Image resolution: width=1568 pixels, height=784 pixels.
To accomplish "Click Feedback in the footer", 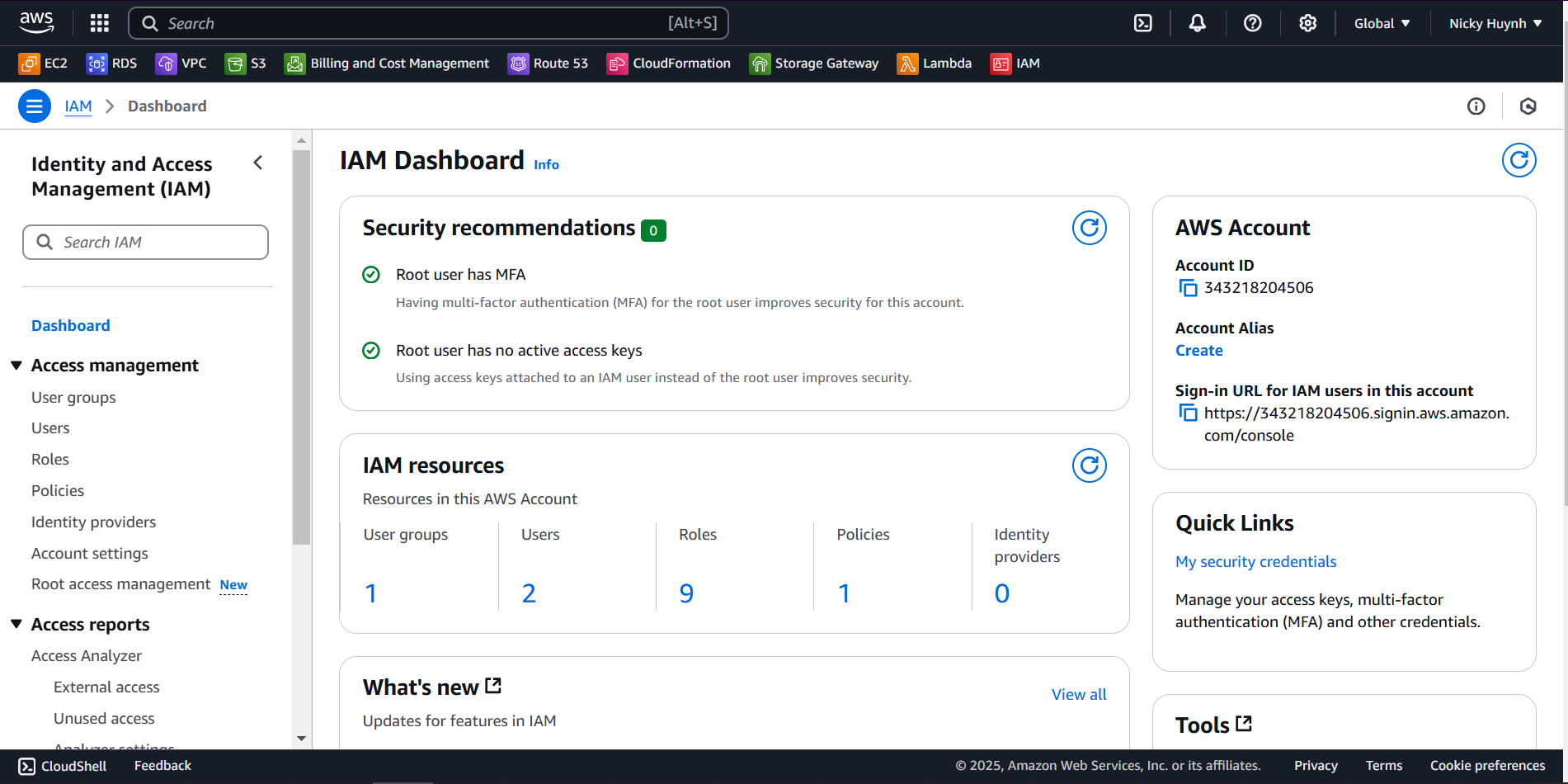I will 162,766.
